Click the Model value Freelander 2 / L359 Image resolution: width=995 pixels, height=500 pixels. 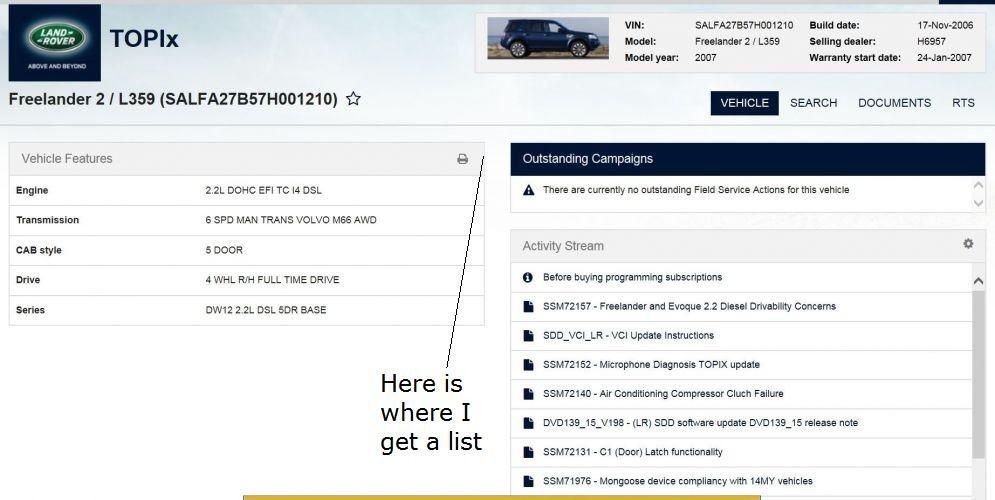coord(737,41)
